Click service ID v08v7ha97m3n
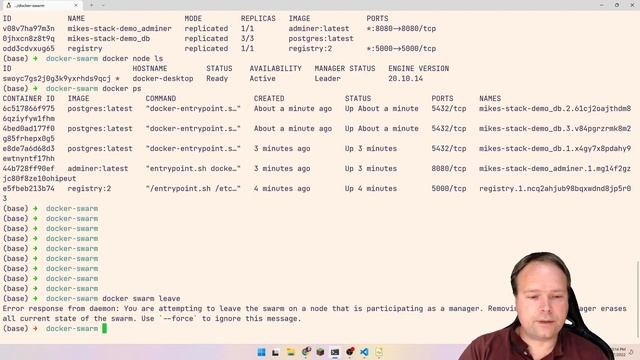The width and height of the screenshot is (640, 360). click(29, 29)
